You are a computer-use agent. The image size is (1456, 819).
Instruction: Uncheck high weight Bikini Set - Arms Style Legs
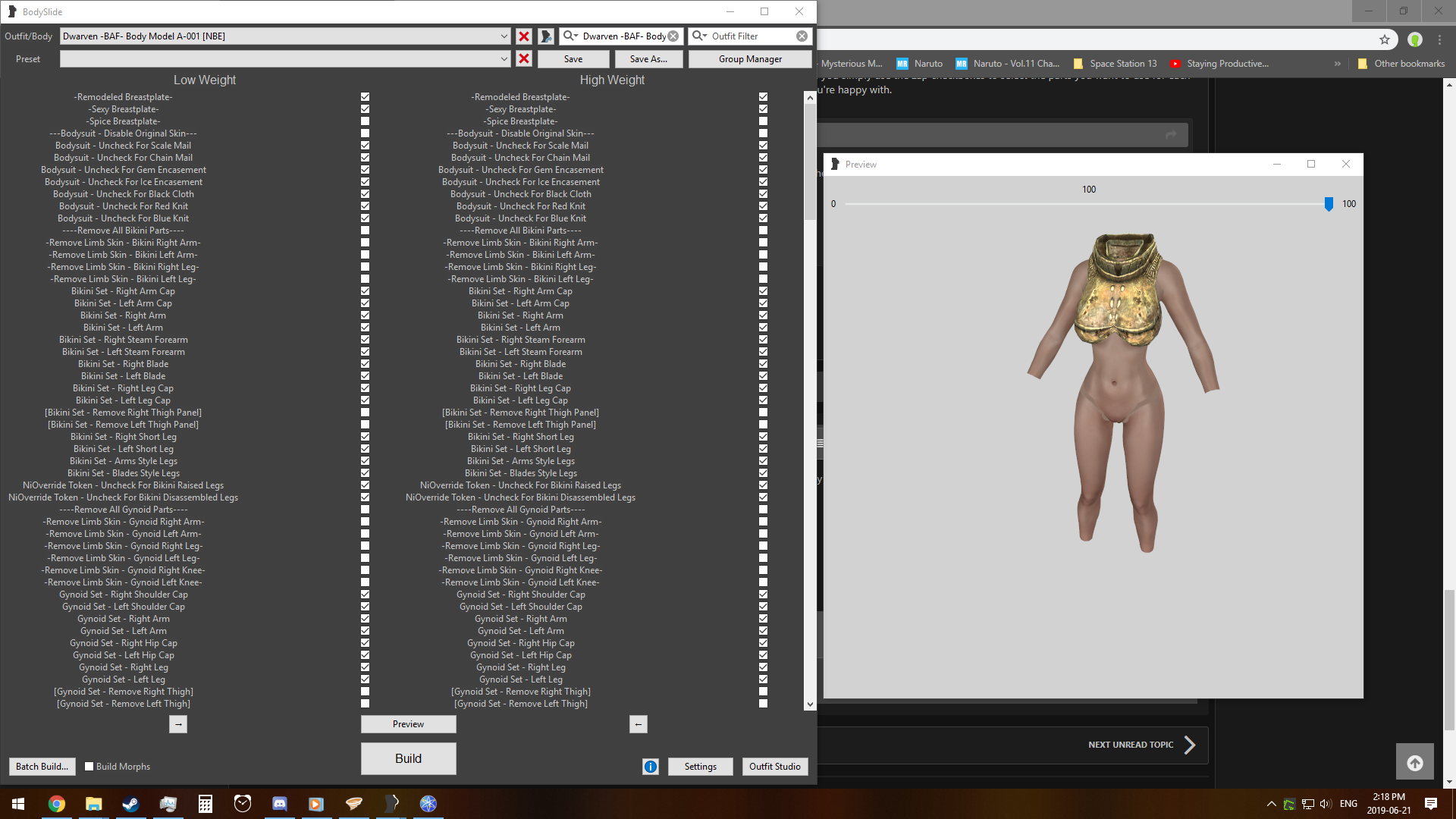pyautogui.click(x=763, y=461)
